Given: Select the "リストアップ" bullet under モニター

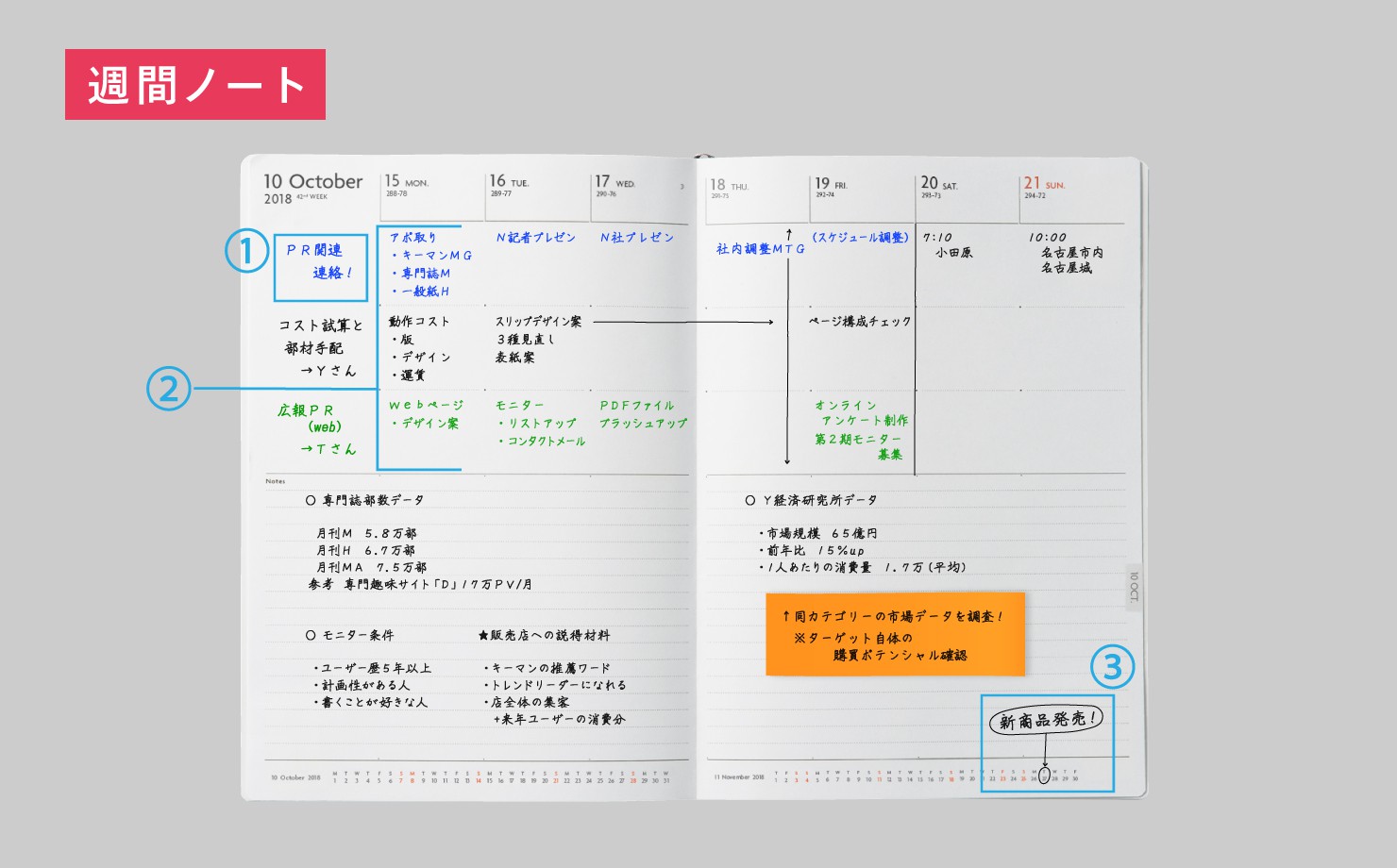Looking at the screenshot, I should pyautogui.click(x=537, y=424).
